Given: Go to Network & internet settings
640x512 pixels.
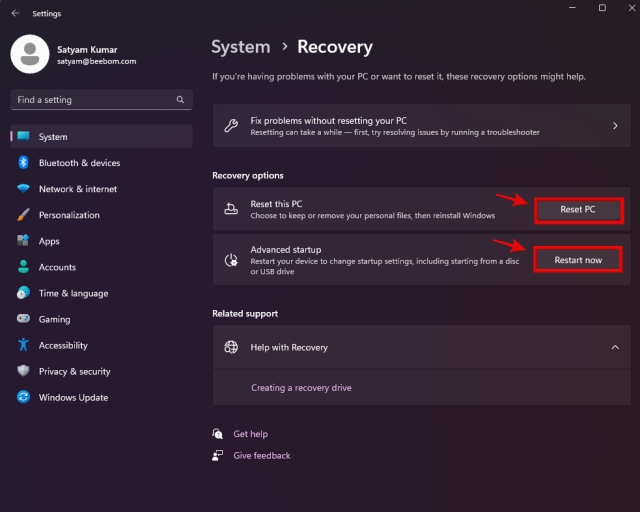Looking at the screenshot, I should (x=101, y=189).
